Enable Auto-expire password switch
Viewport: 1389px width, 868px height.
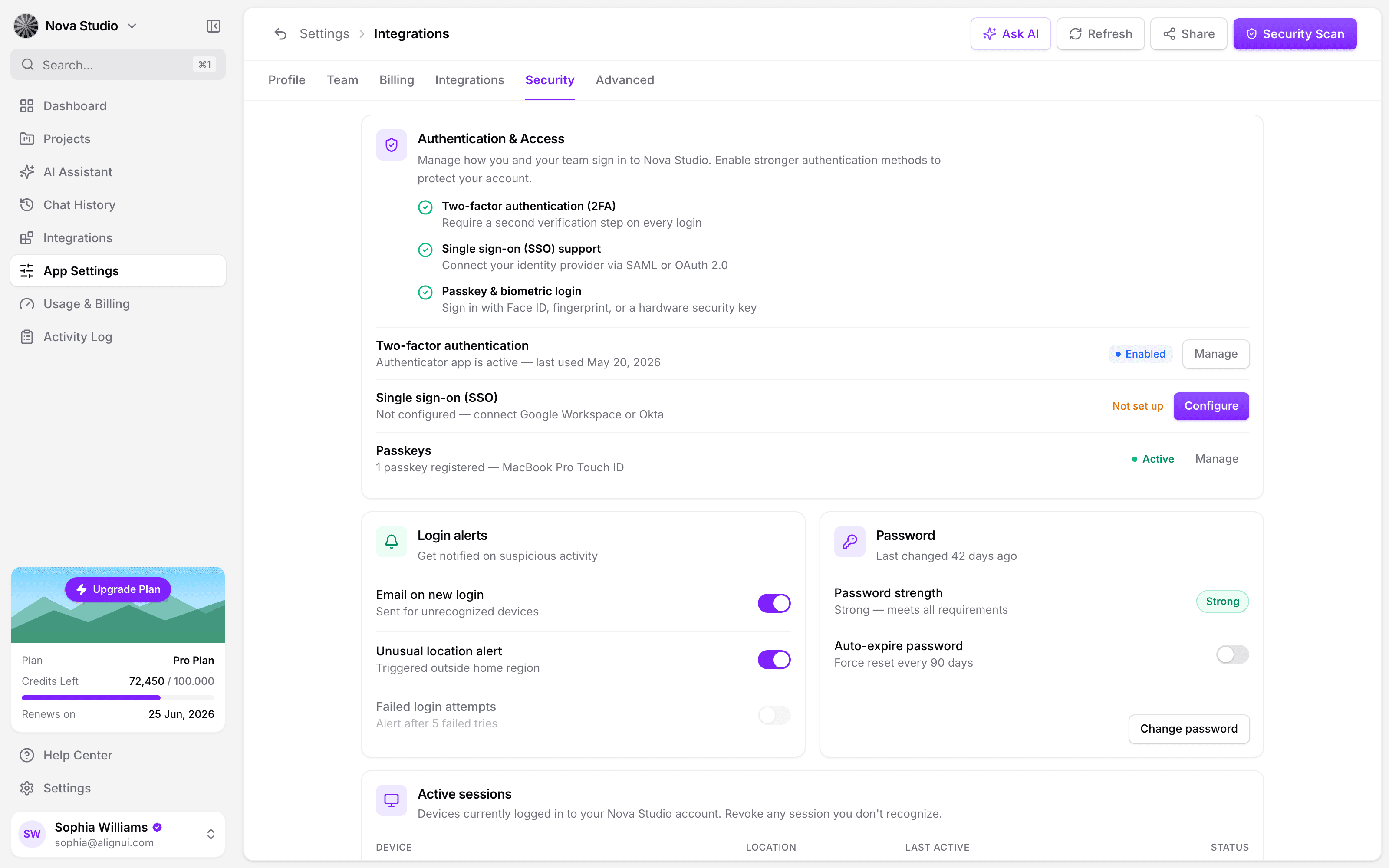[x=1232, y=654]
